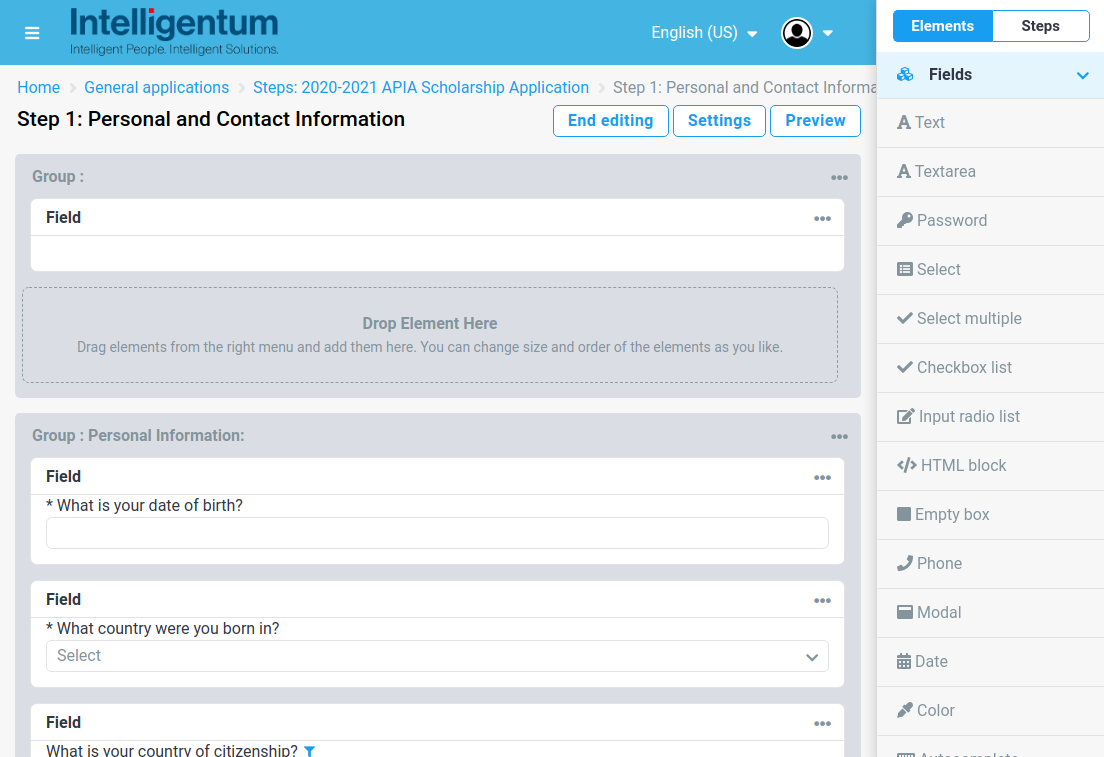
Task: Click the filter icon beside country of citizenship
Action: pyautogui.click(x=309, y=751)
